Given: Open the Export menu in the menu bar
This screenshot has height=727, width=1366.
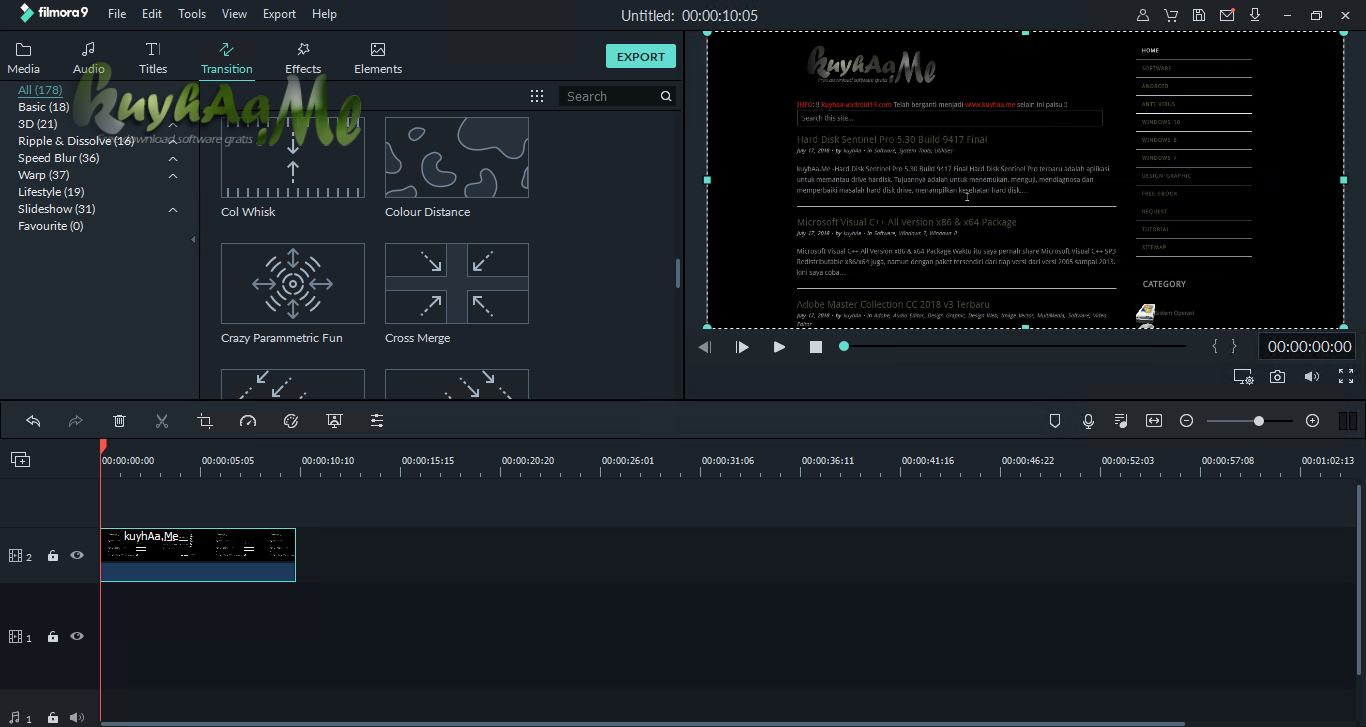Looking at the screenshot, I should pyautogui.click(x=279, y=14).
